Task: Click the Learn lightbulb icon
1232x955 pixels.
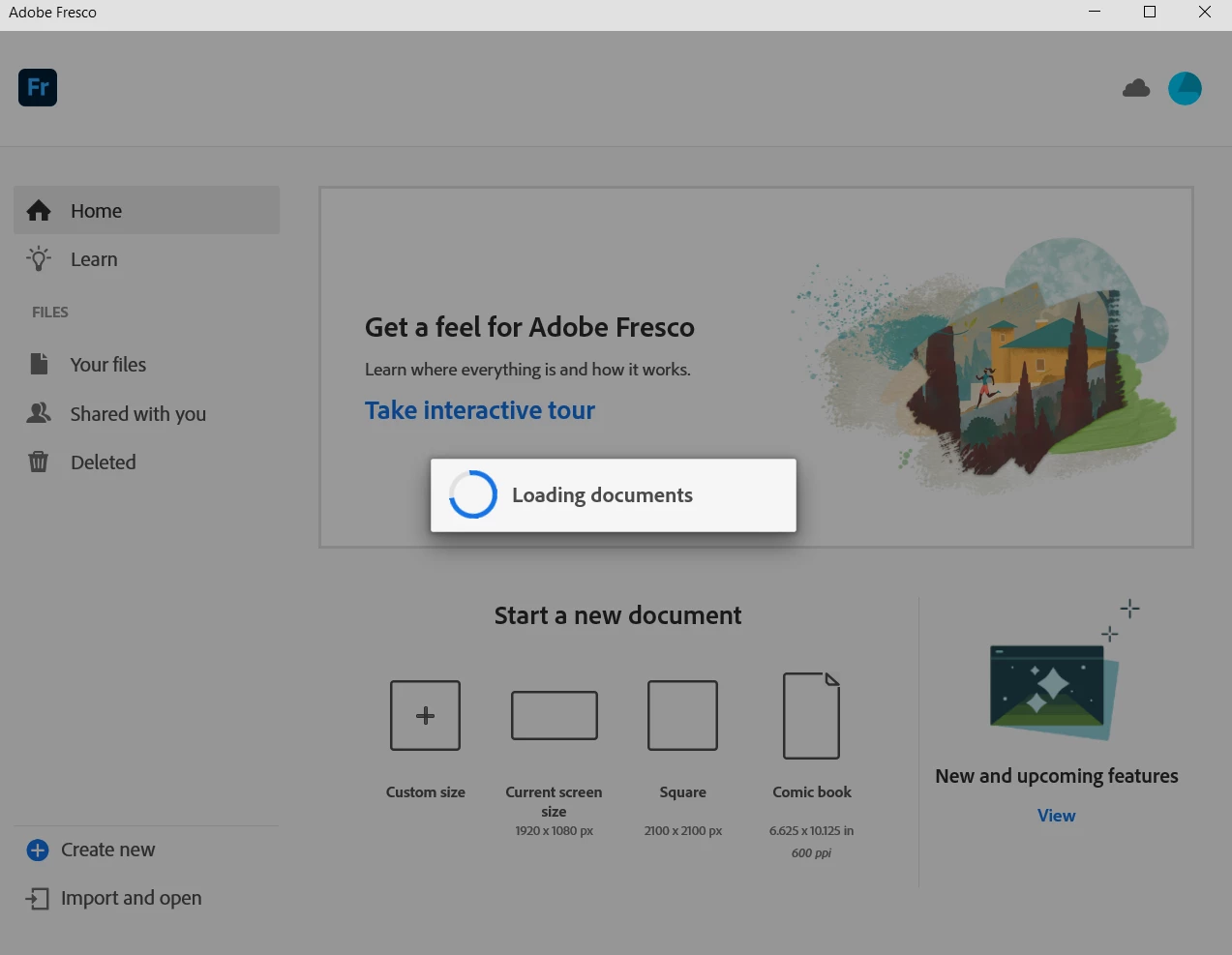Action: click(39, 258)
